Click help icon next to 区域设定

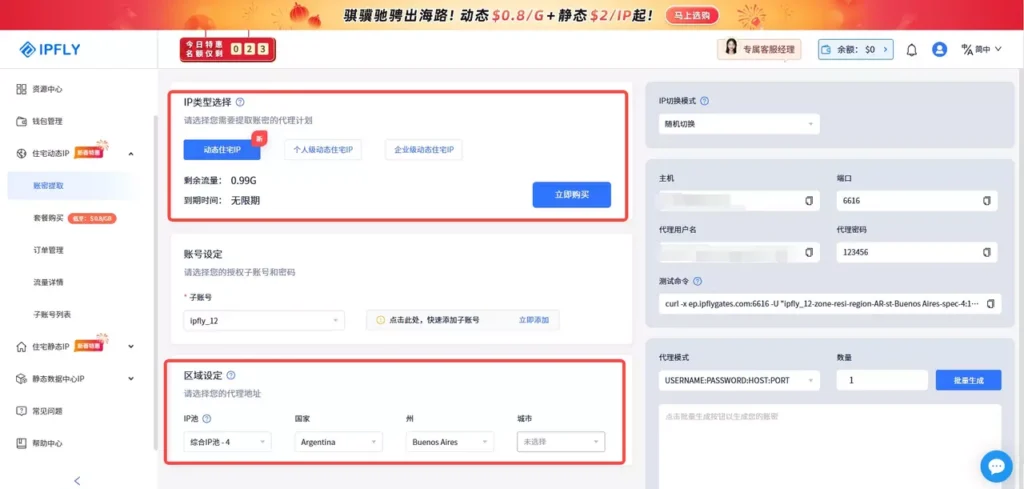(231, 375)
